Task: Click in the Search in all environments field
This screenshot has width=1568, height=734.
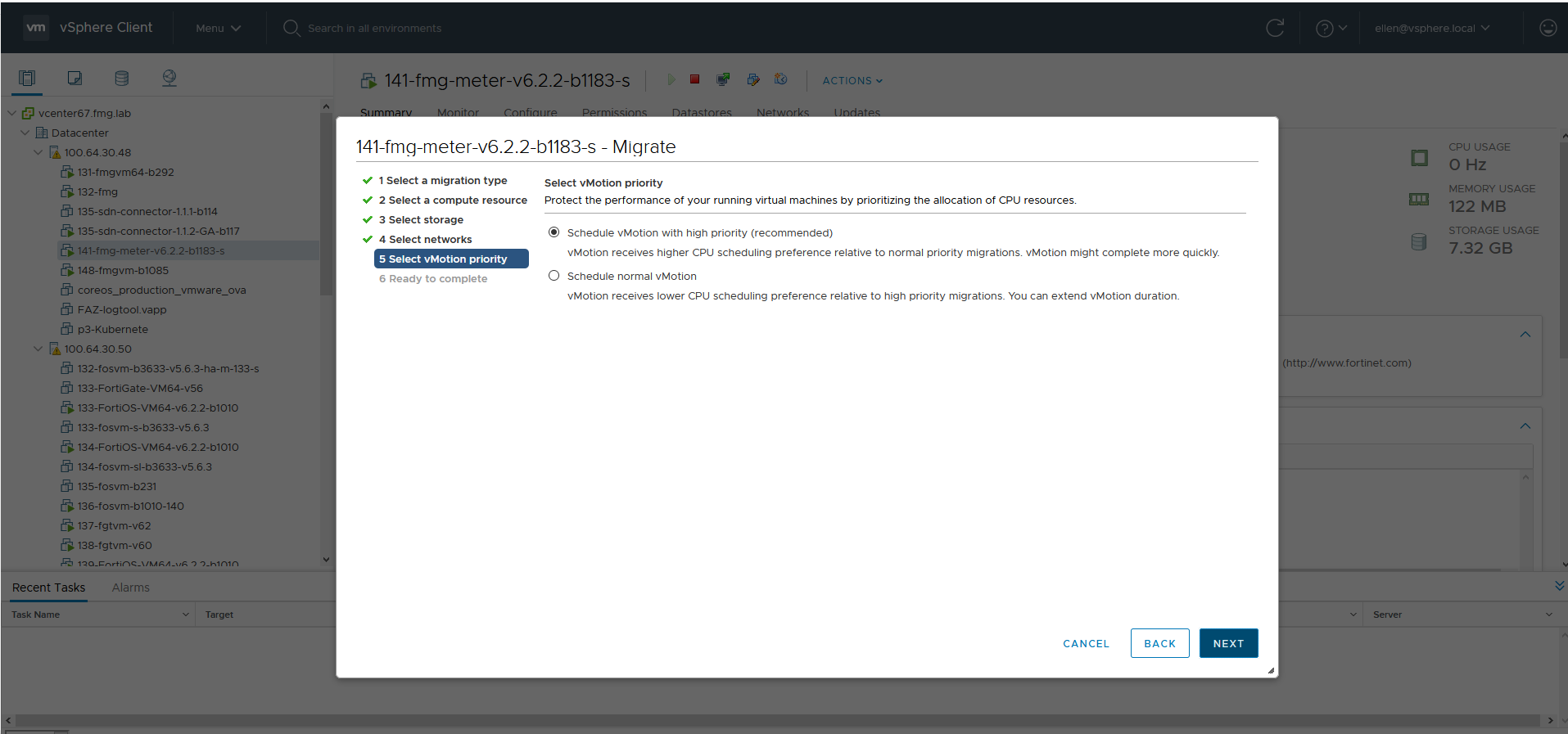Action: [x=374, y=28]
